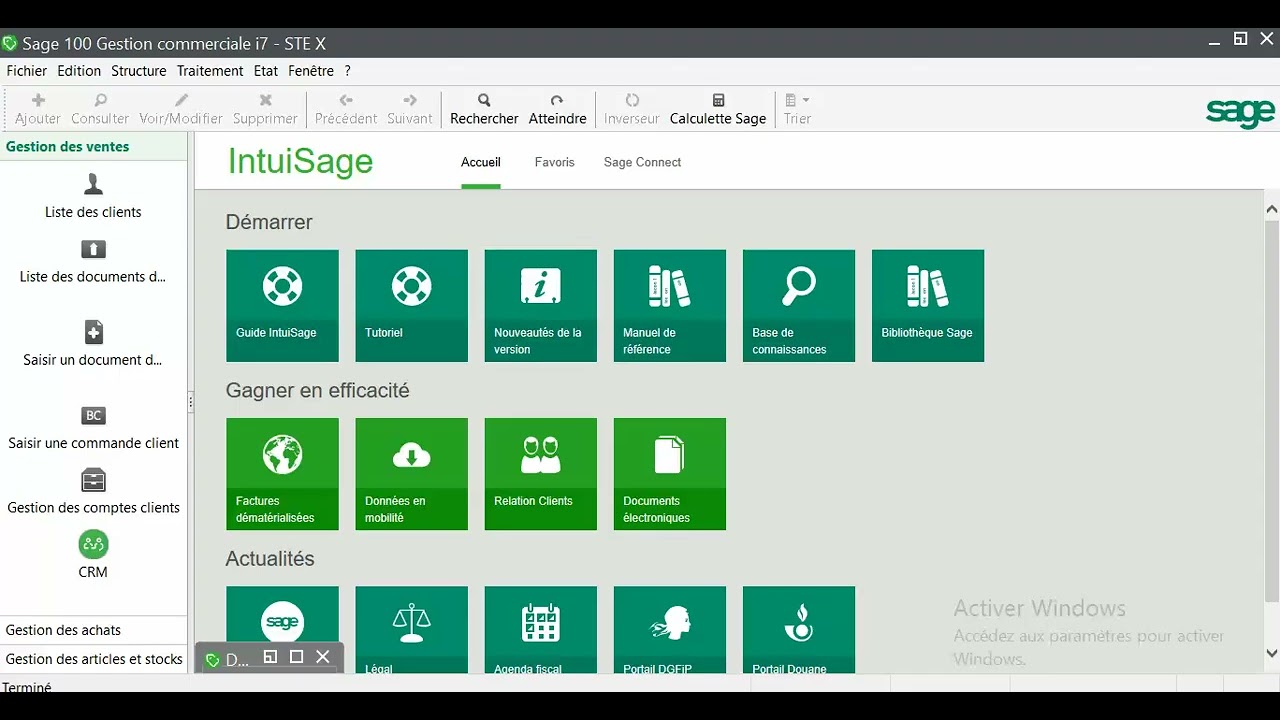Viewport: 1280px width, 720px height.
Task: Open the Etat menu
Action: click(266, 71)
